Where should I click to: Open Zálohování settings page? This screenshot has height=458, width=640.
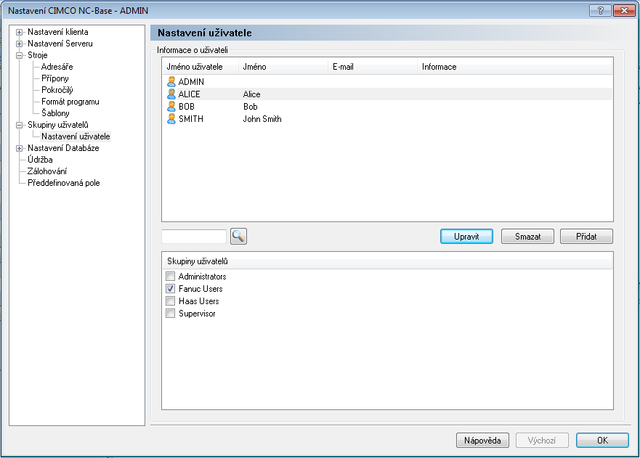pyautogui.click(x=47, y=171)
